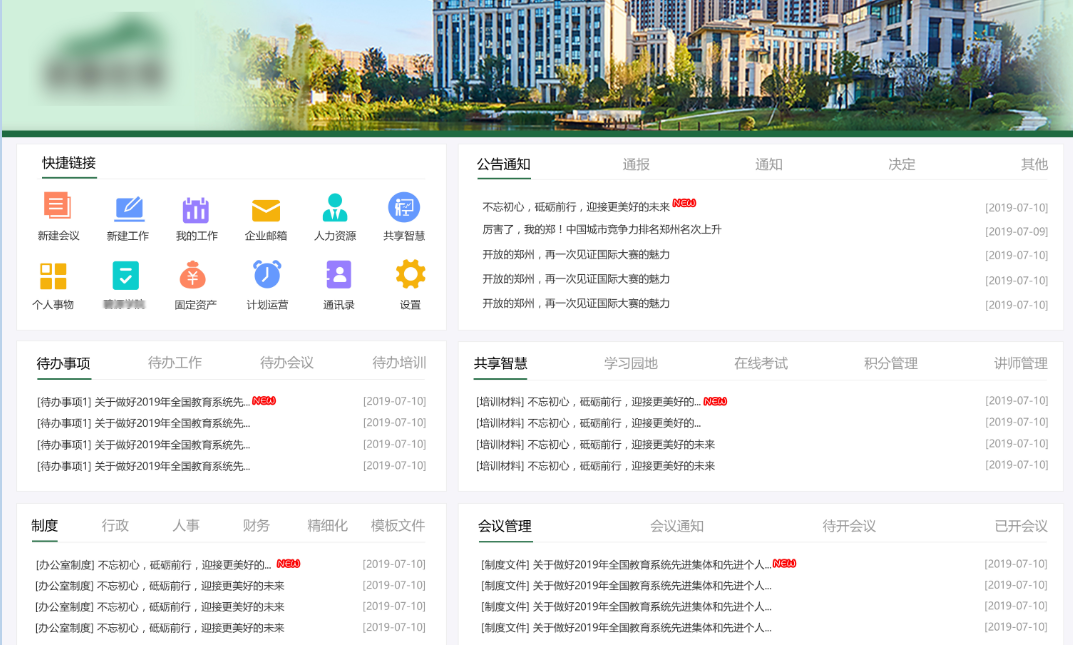Open the 个人事物 grid icon
1073x645 pixels.
coord(53,276)
